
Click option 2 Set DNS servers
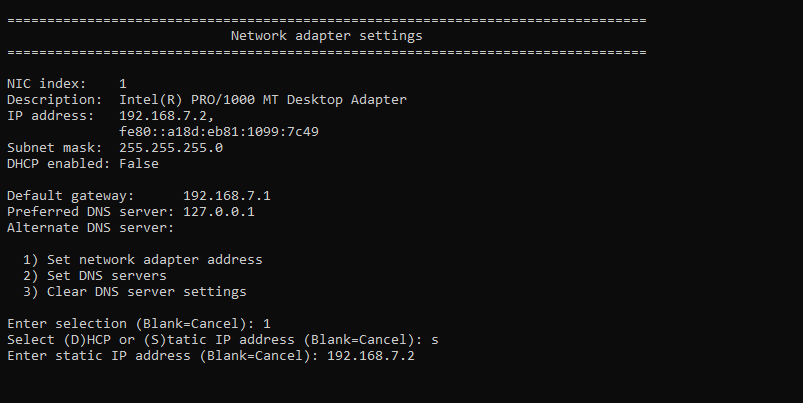95,275
